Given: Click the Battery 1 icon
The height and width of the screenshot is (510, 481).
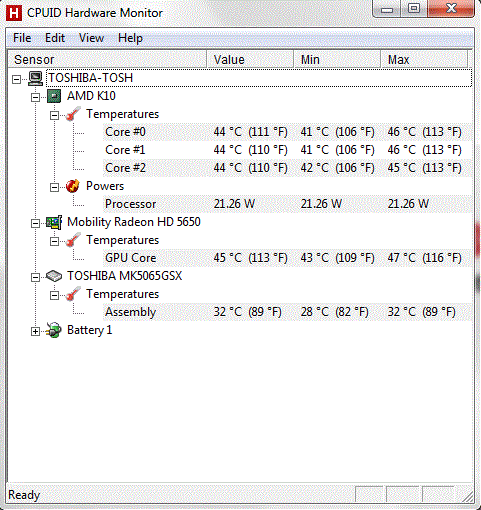Looking at the screenshot, I should [x=54, y=330].
